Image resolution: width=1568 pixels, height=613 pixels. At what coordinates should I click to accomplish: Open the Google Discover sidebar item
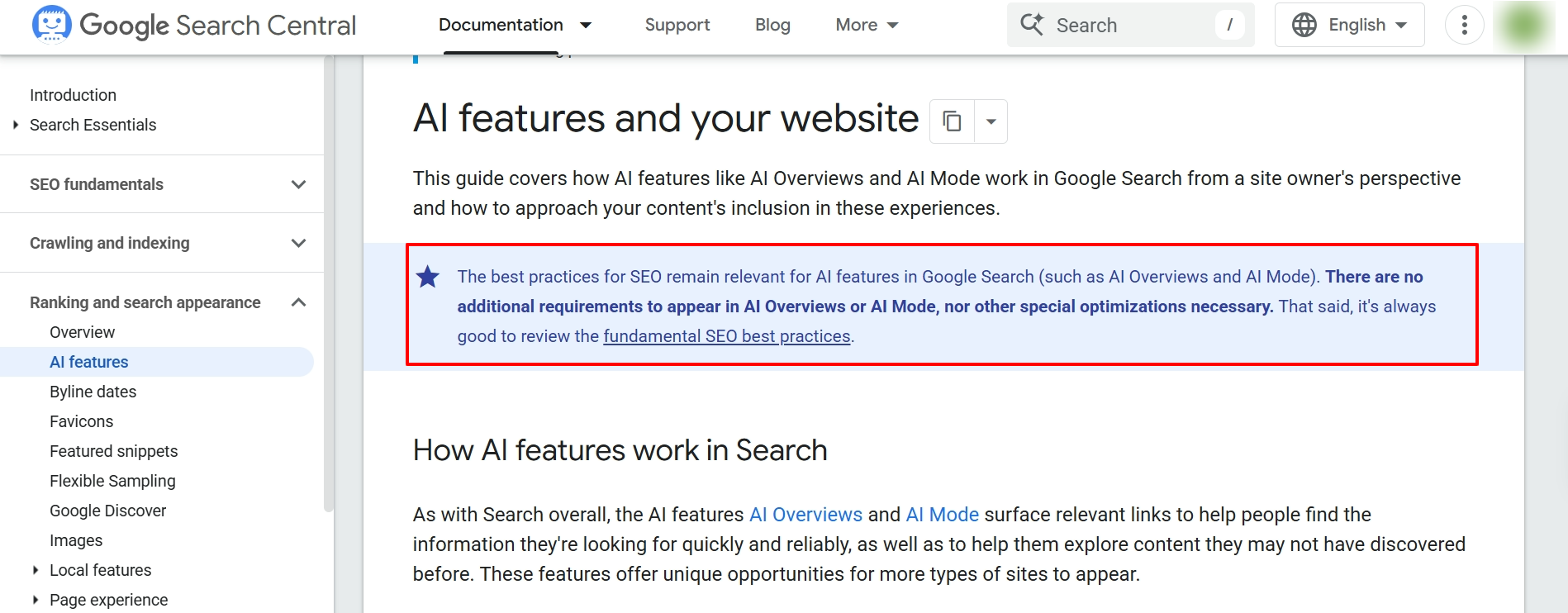point(107,511)
